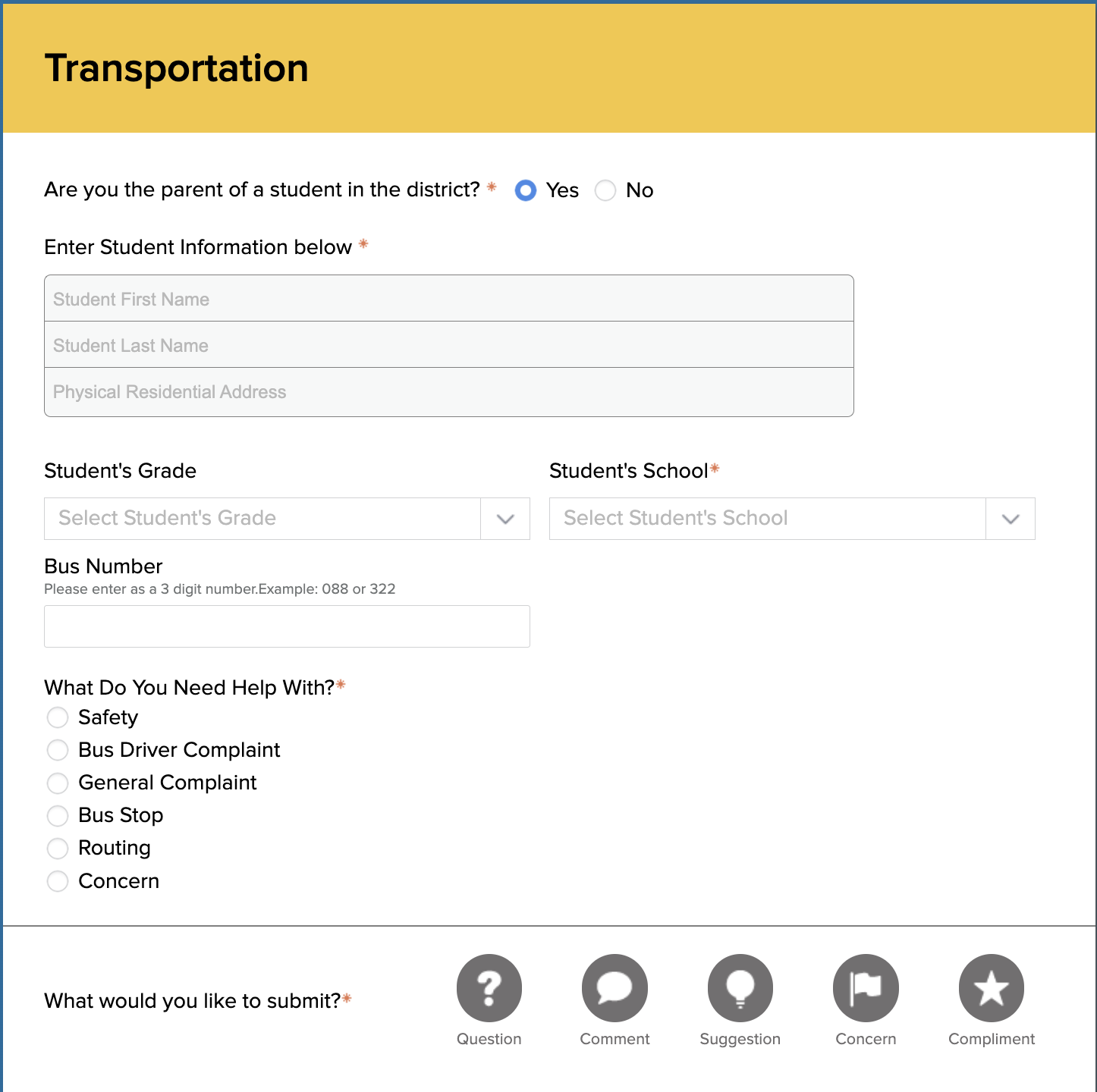This screenshot has width=1097, height=1092.
Task: Choose the Safety help option
Action: [58, 717]
